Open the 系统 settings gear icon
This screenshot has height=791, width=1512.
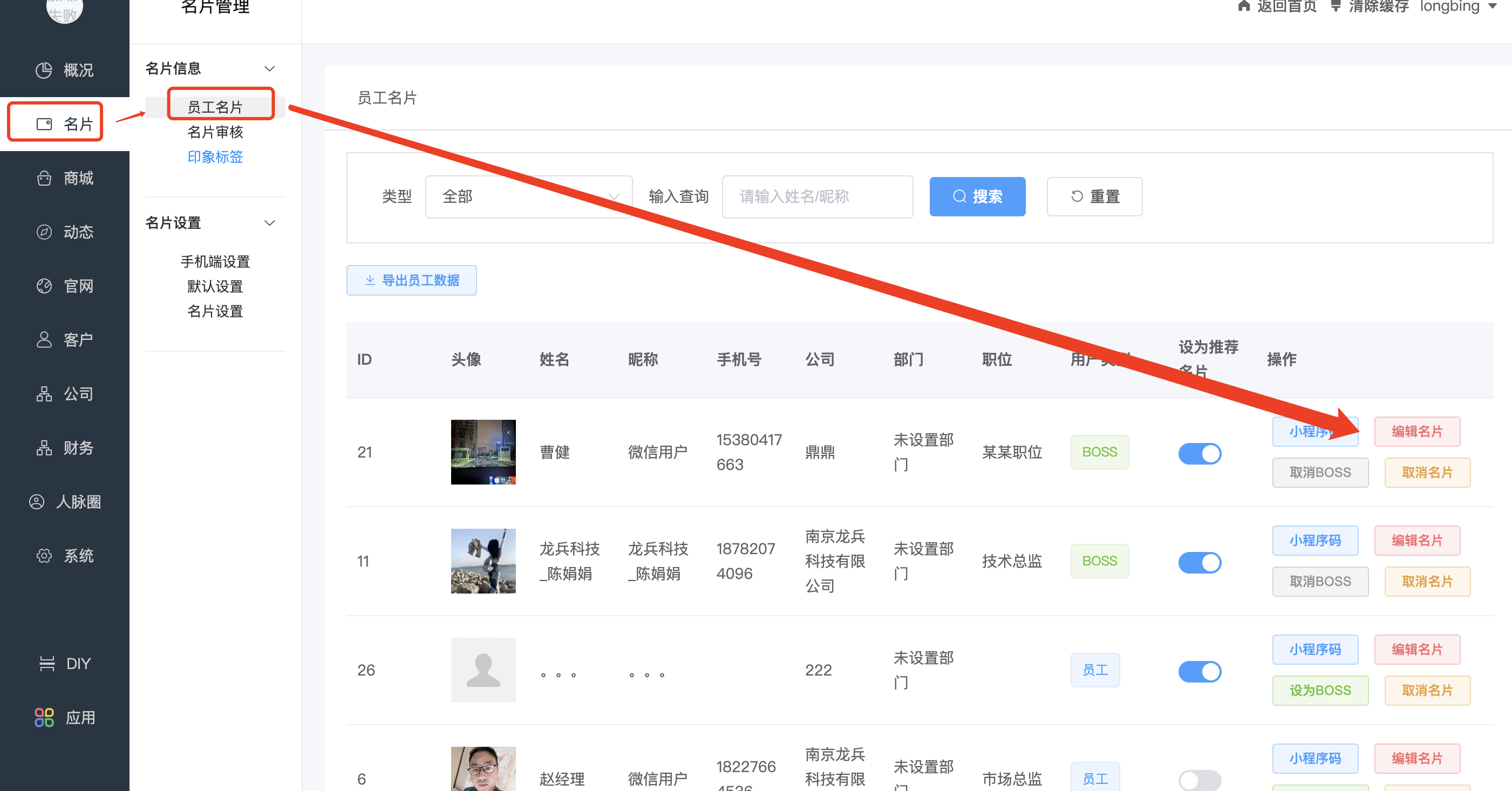tap(44, 556)
